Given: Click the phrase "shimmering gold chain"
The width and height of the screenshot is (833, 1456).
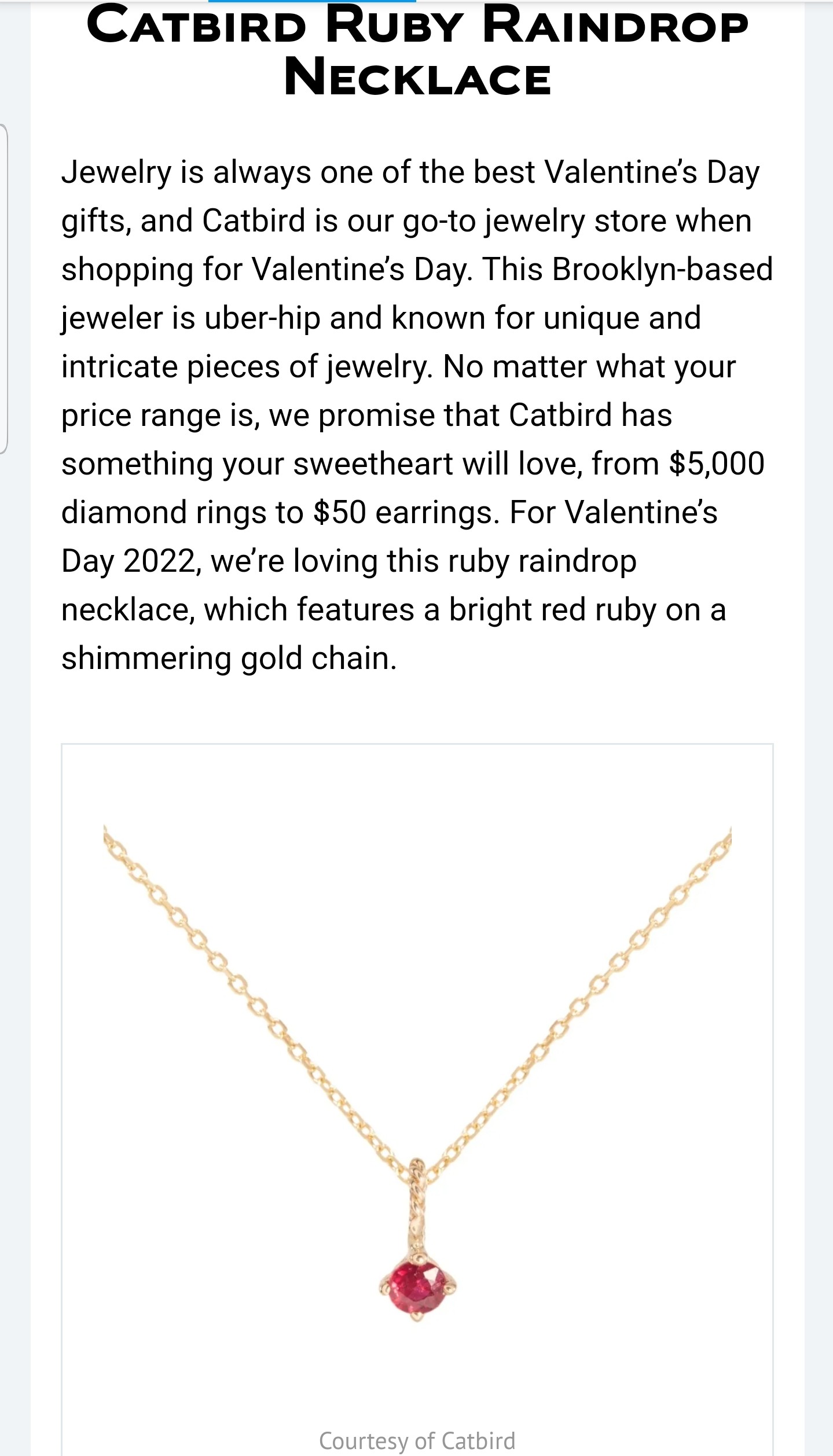Looking at the screenshot, I should [229, 659].
